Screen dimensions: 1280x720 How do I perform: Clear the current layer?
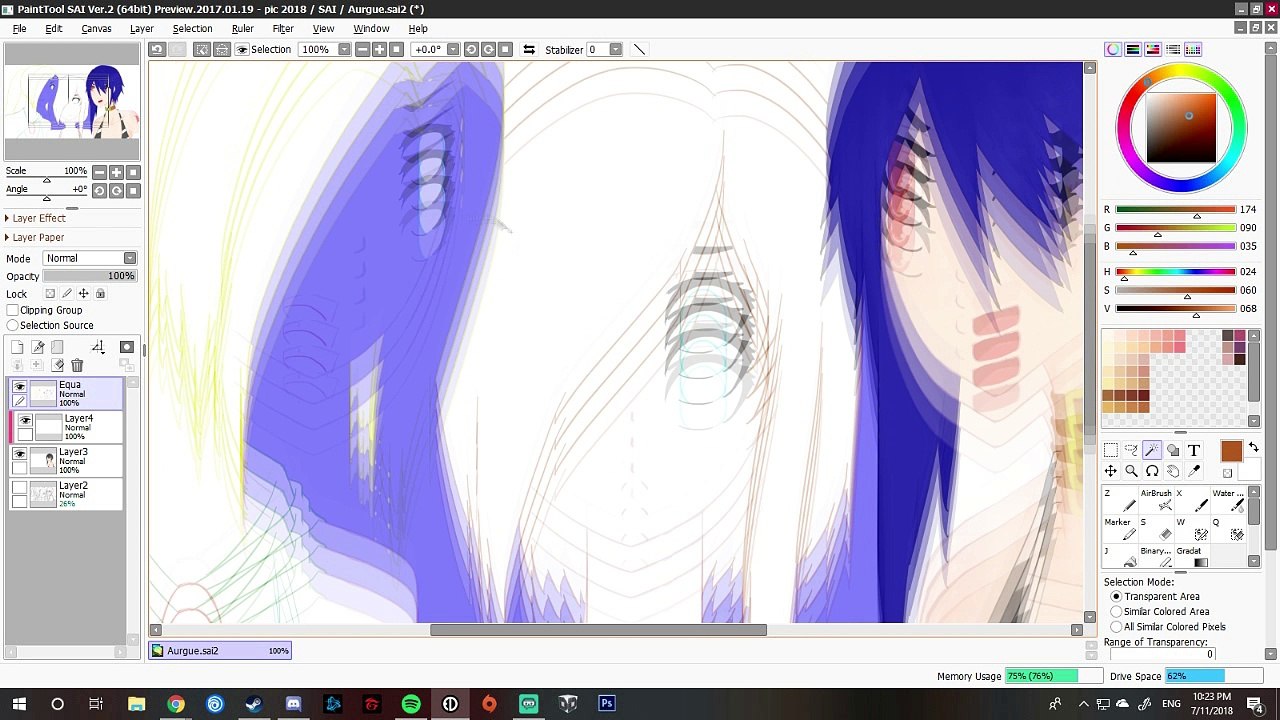57,365
